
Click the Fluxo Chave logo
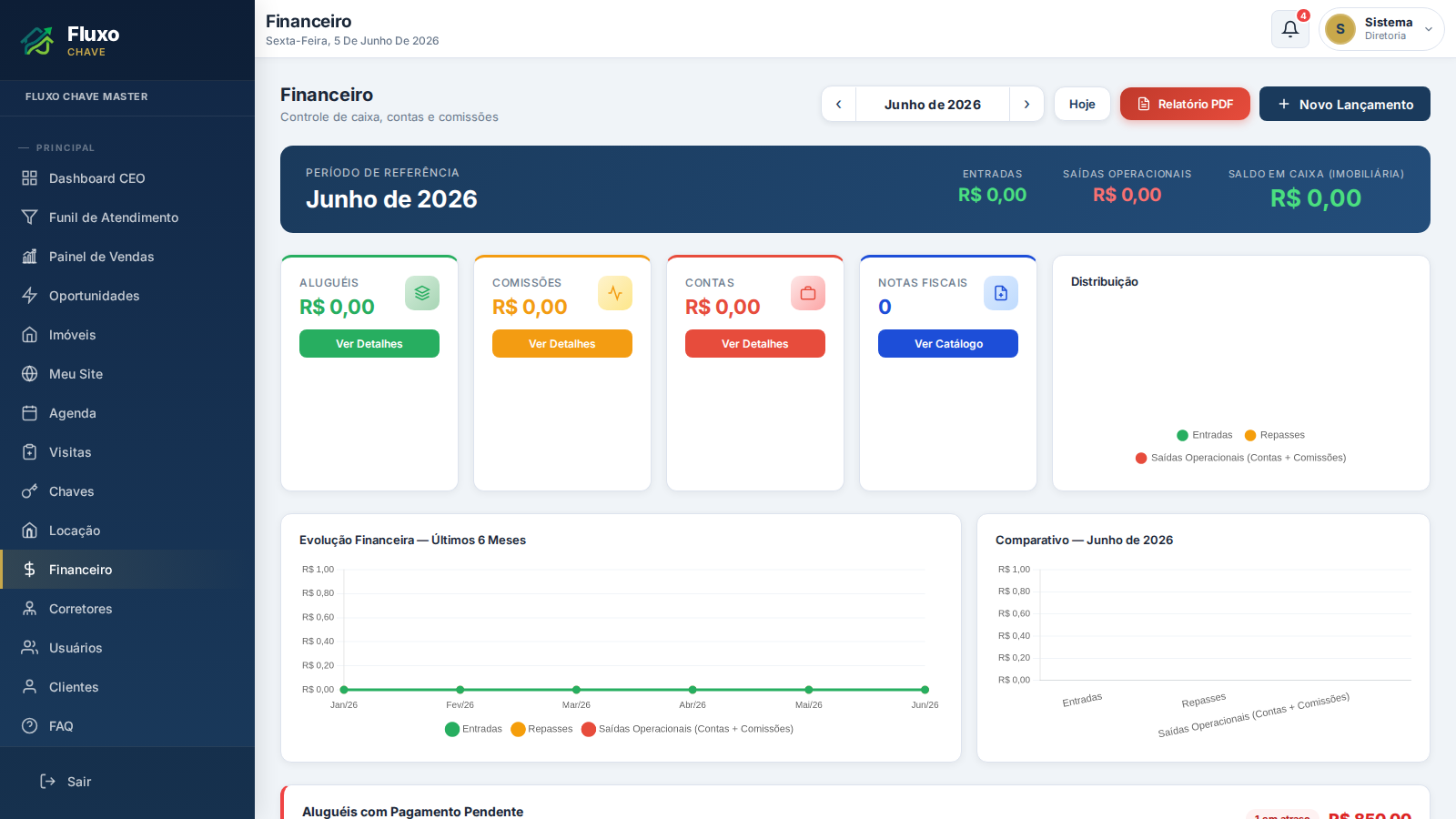[71, 40]
